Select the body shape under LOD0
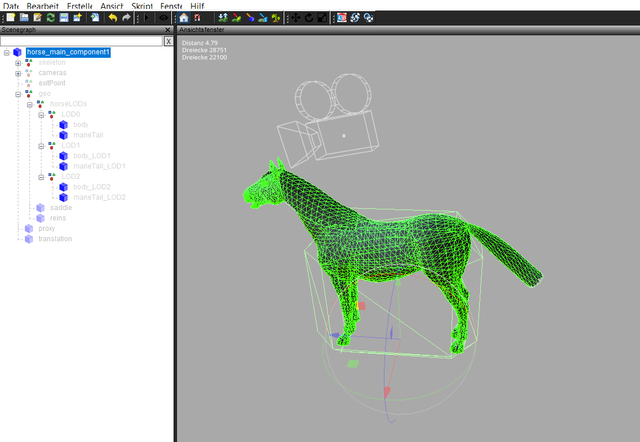Screen dimensions: 640x442 81,124
